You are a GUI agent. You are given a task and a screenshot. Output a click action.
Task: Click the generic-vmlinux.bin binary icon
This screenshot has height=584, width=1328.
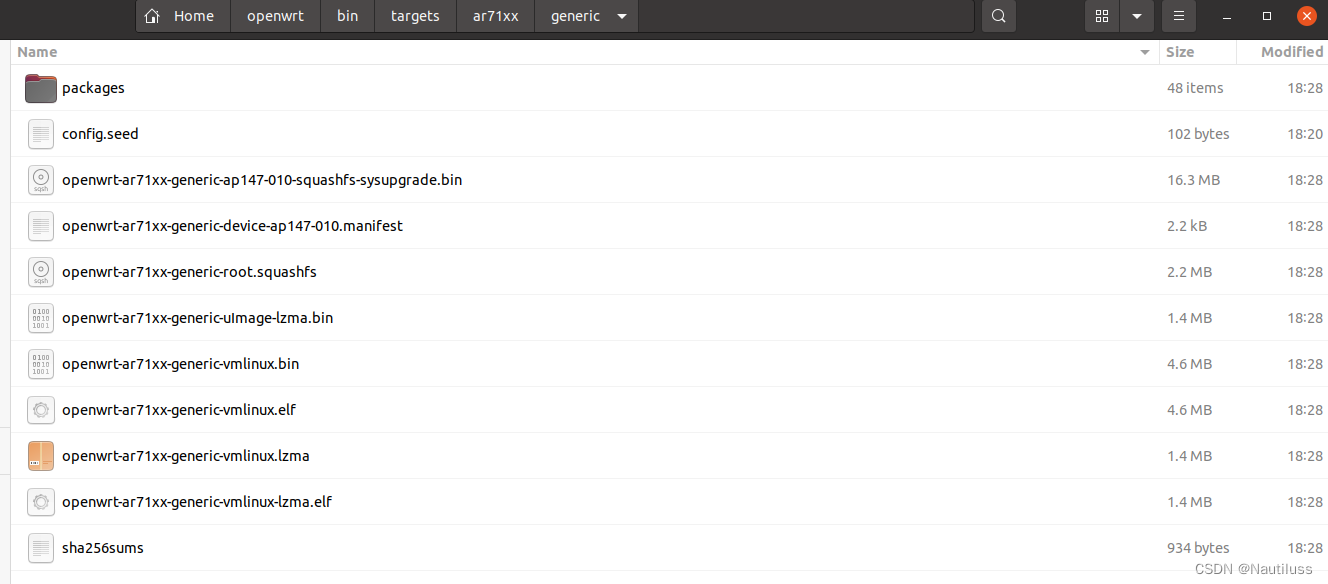click(41, 364)
